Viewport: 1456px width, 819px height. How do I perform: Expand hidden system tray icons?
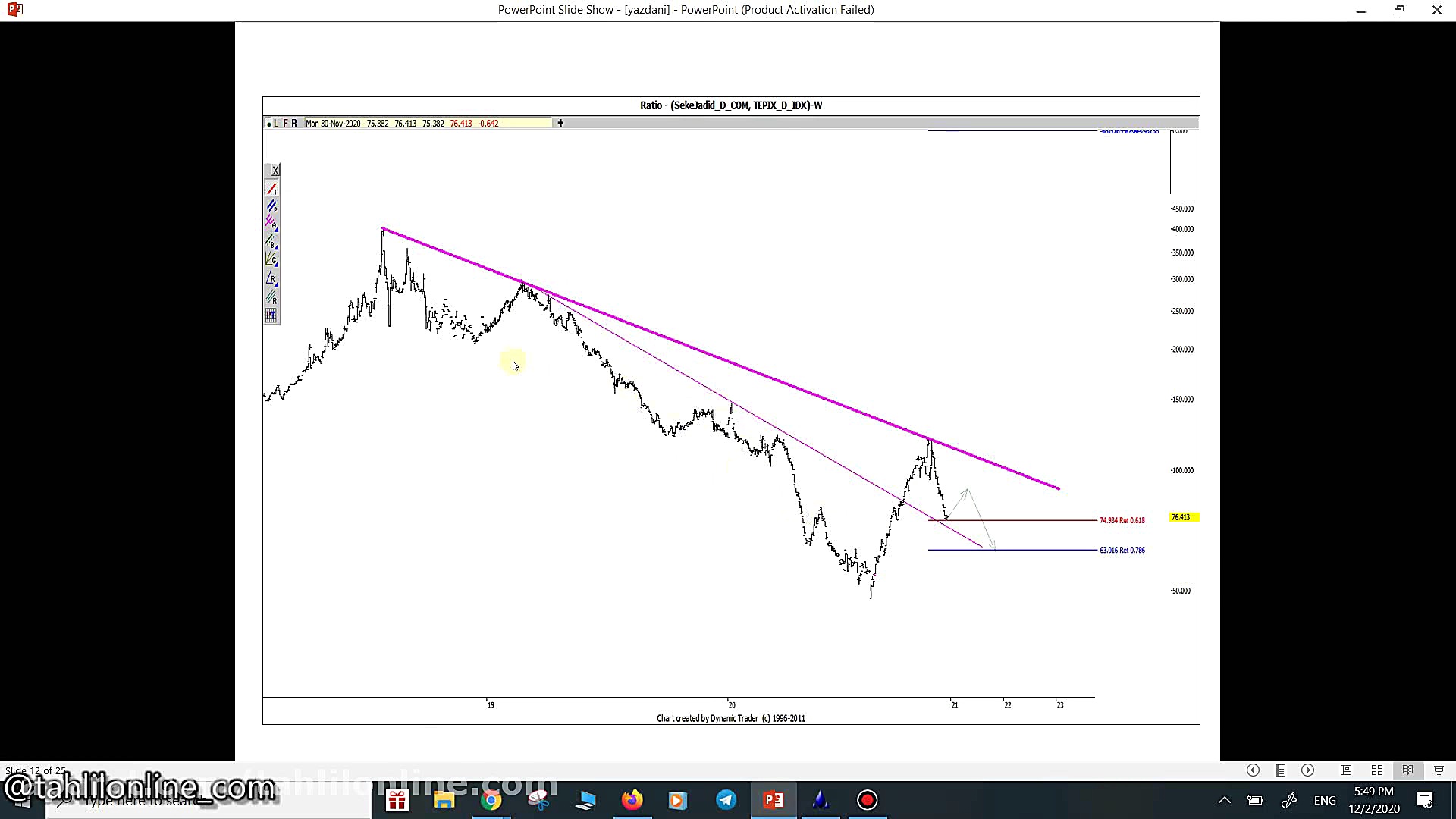point(1224,800)
